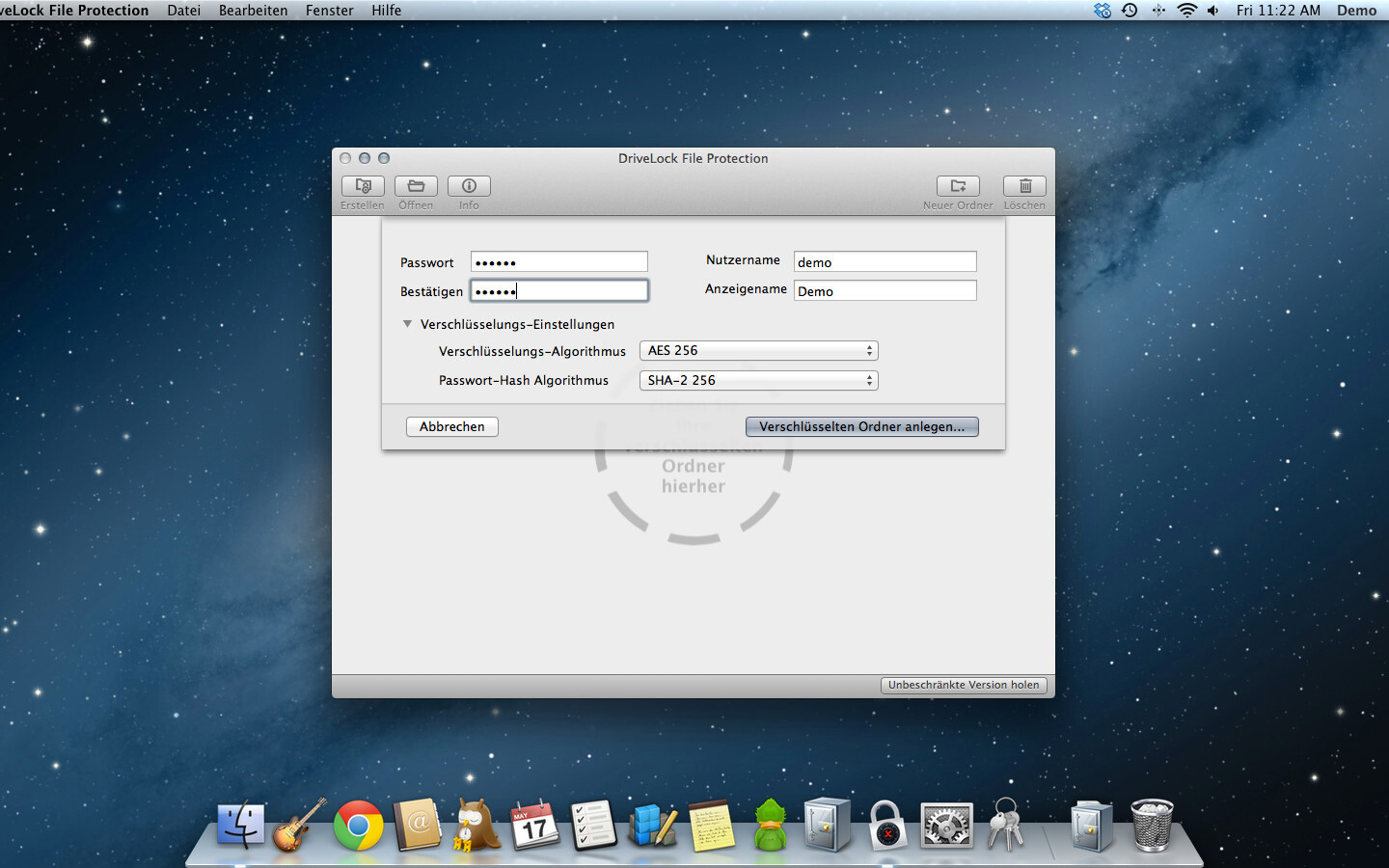Viewport: 1389px width, 868px height.
Task: Open the Info toolbar icon
Action: (x=469, y=186)
